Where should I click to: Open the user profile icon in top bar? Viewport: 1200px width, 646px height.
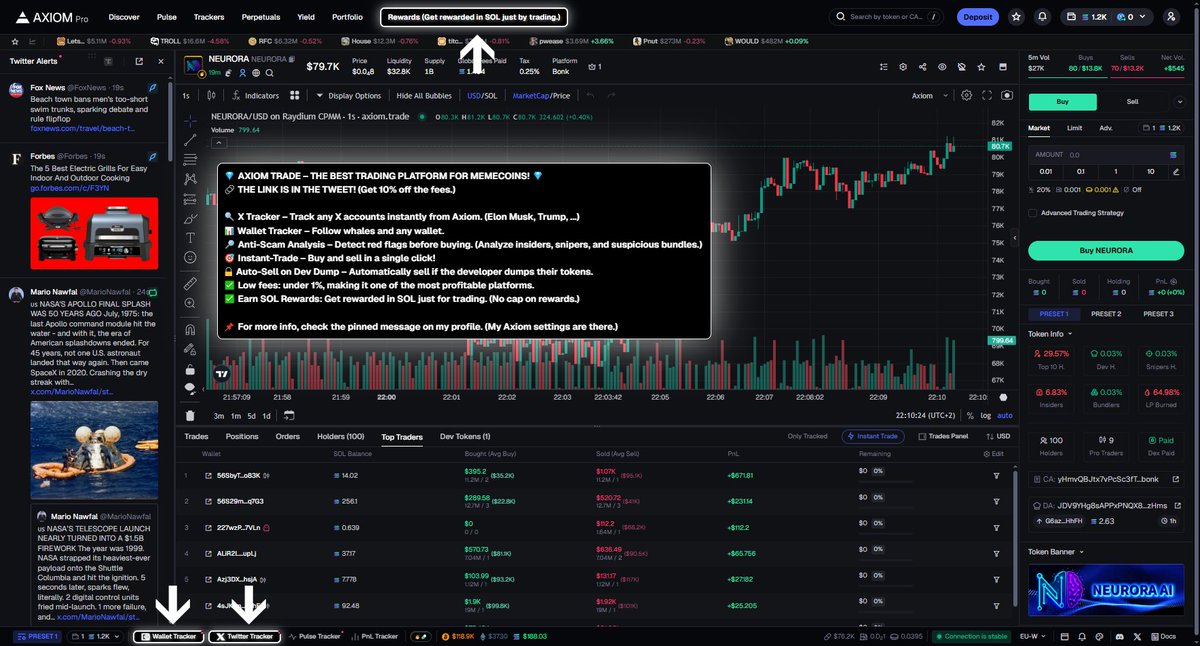tap(1171, 17)
